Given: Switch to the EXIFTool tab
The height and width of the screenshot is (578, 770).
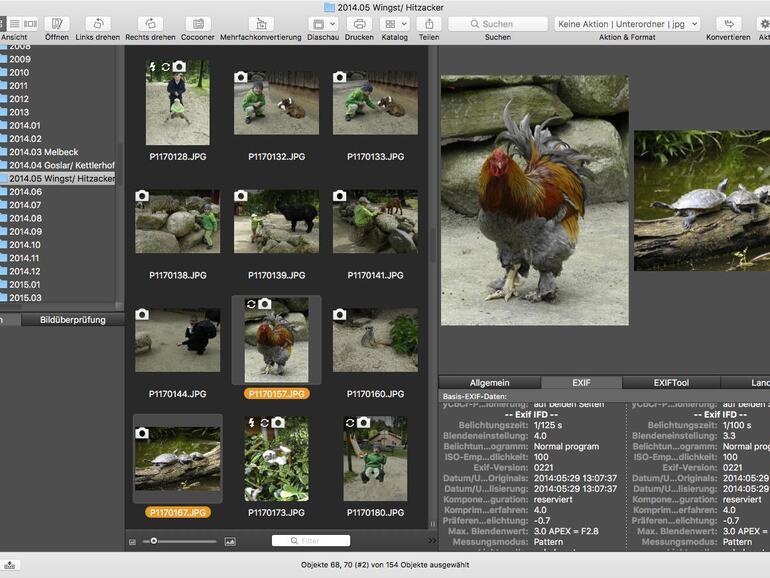Looking at the screenshot, I should (x=671, y=383).
